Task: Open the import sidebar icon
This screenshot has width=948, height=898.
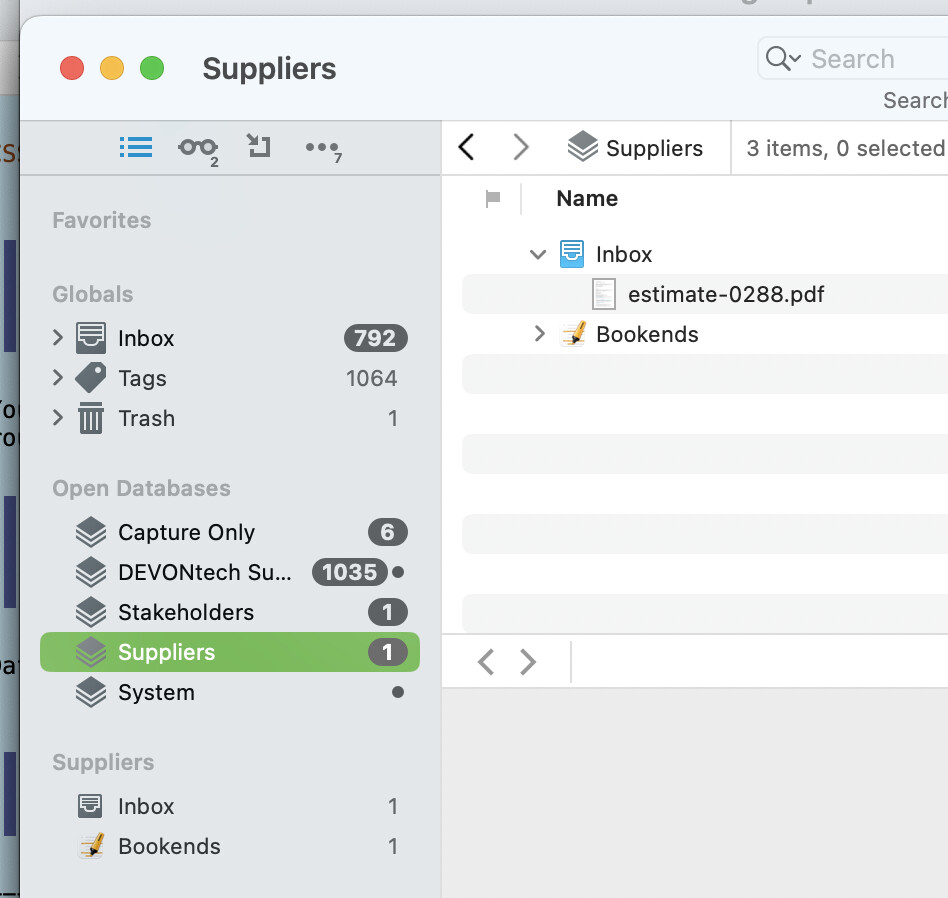Action: (x=259, y=148)
